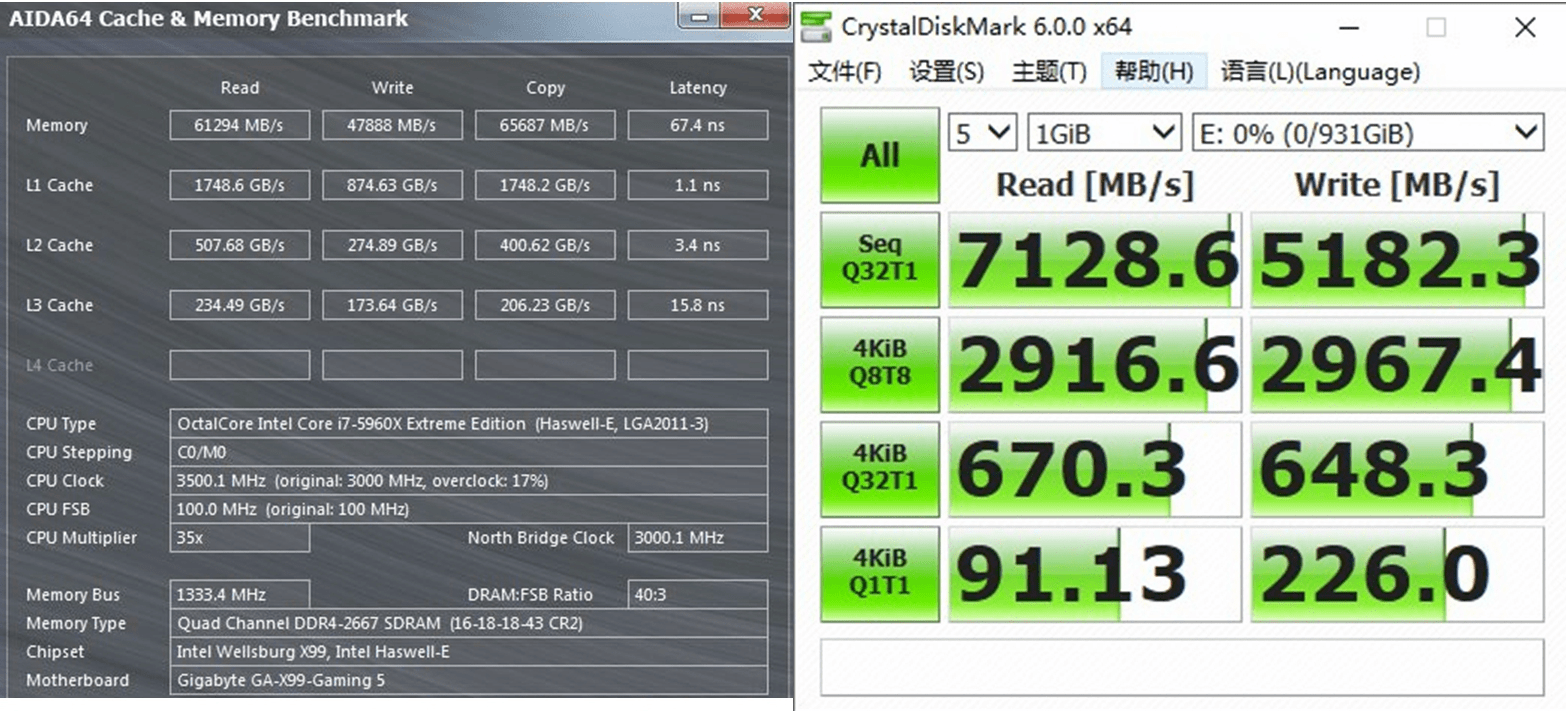Click the 4KiB Q32T1 write result 648.3
Screen dimensions: 1566x711
[1397, 469]
